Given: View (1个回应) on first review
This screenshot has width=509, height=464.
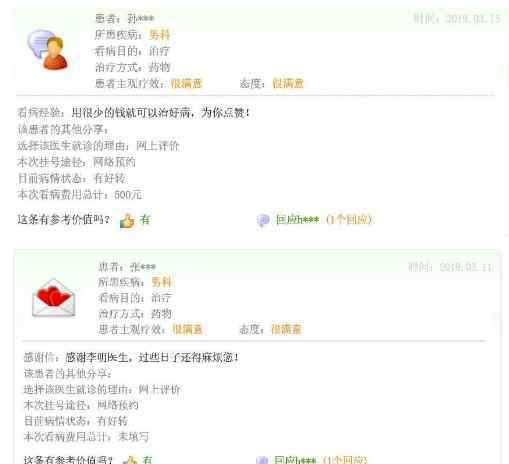Looking at the screenshot, I should 349,220.
